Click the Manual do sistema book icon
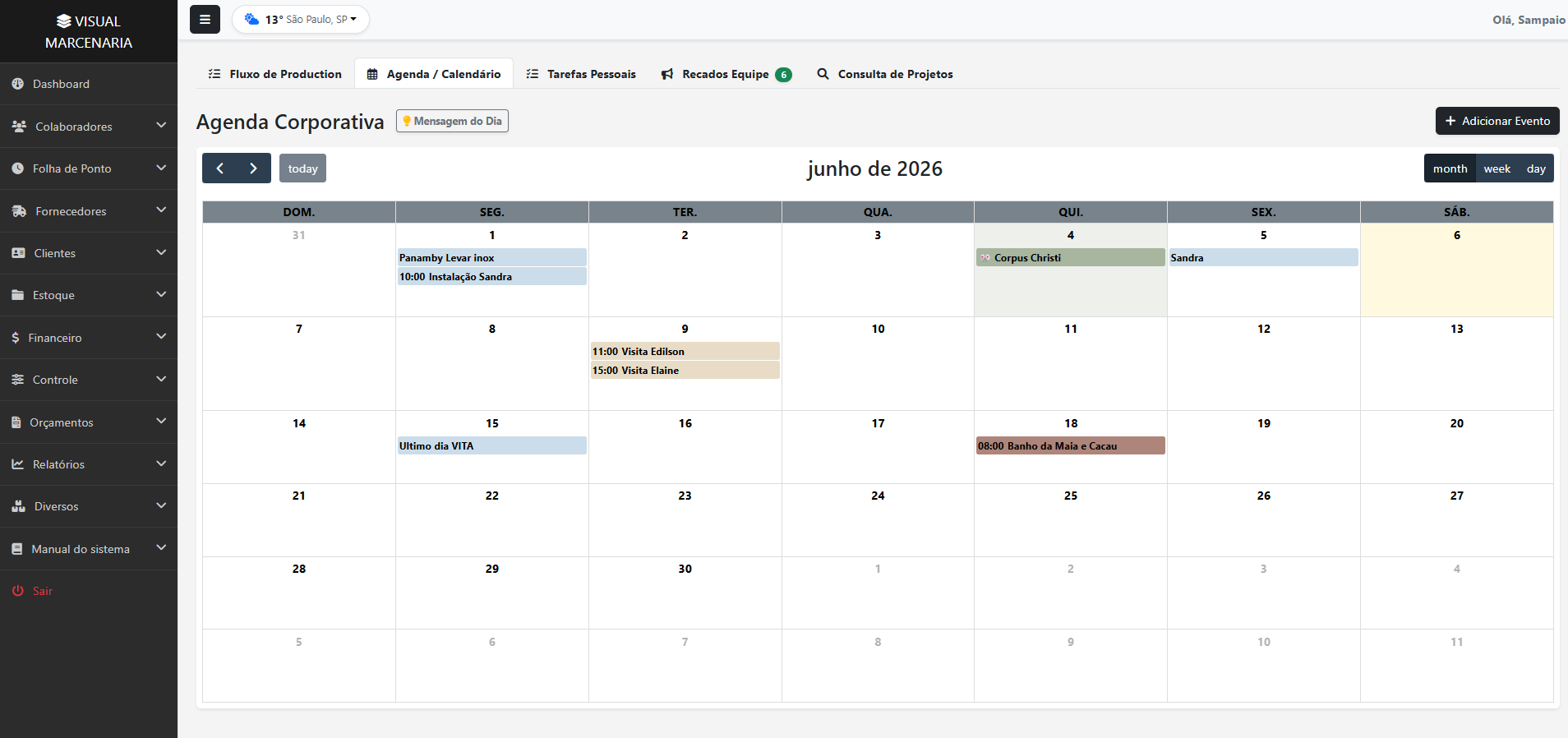Screen dimensions: 1568x738 (17, 549)
